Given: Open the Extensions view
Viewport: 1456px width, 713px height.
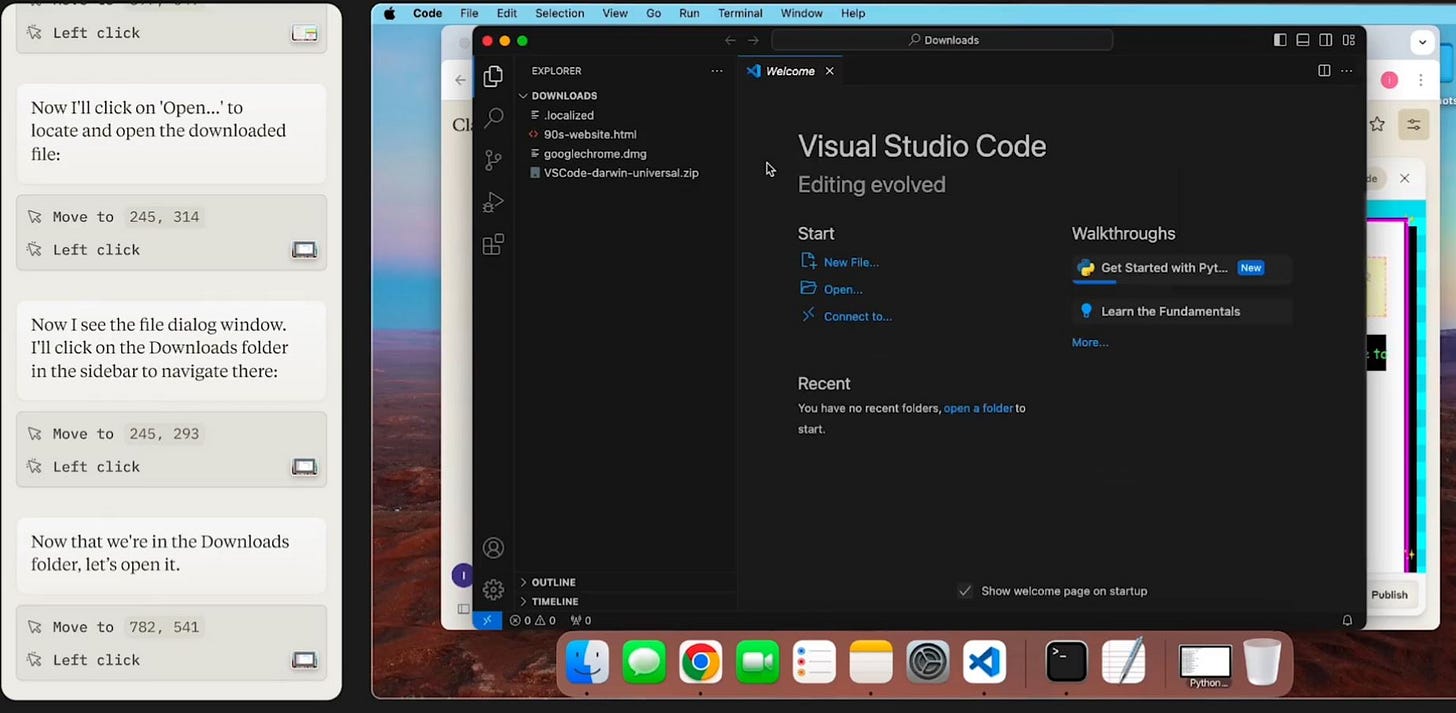Looking at the screenshot, I should point(493,244).
